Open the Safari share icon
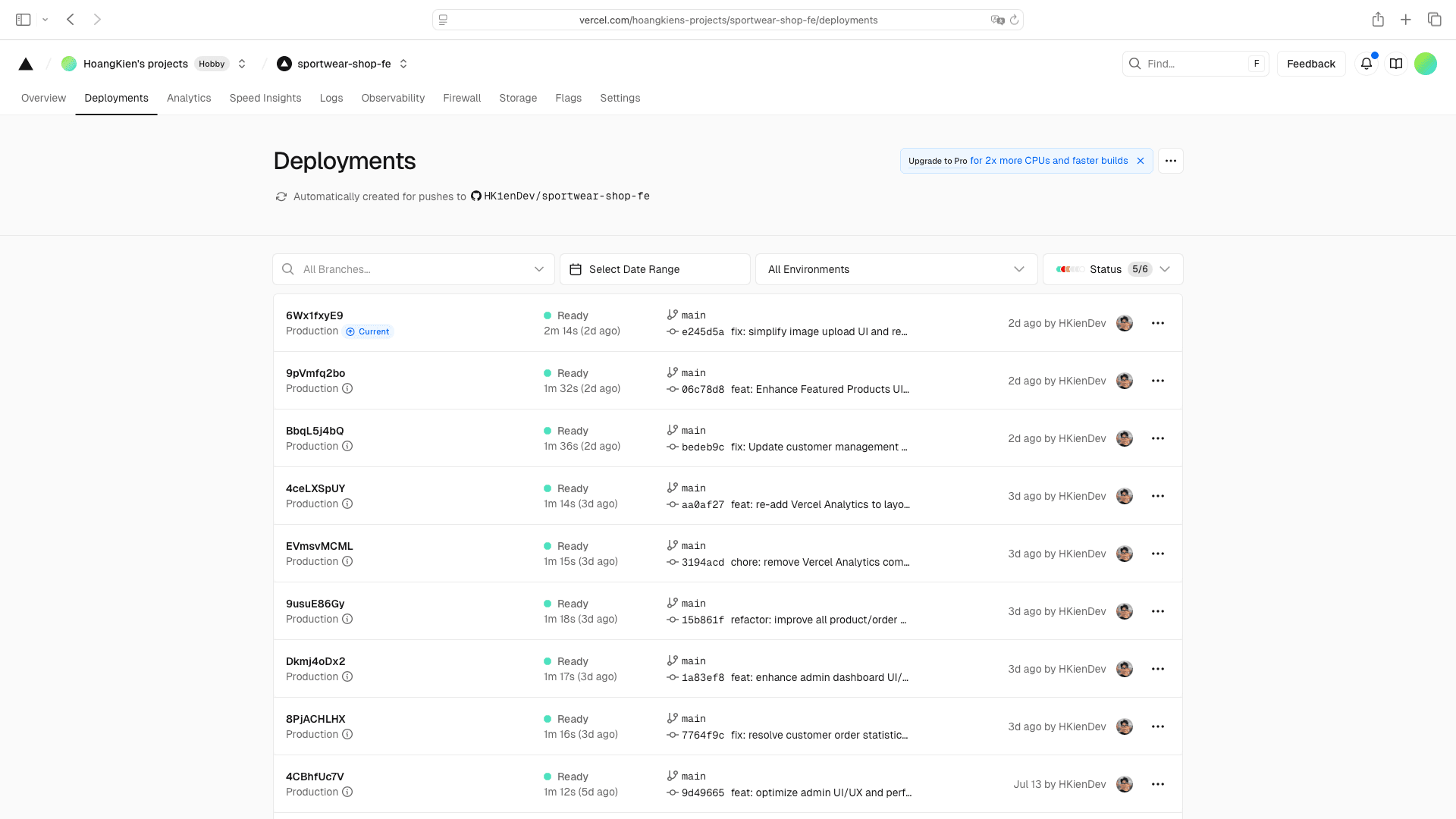Screen dimensions: 1456x819 tap(1378, 20)
